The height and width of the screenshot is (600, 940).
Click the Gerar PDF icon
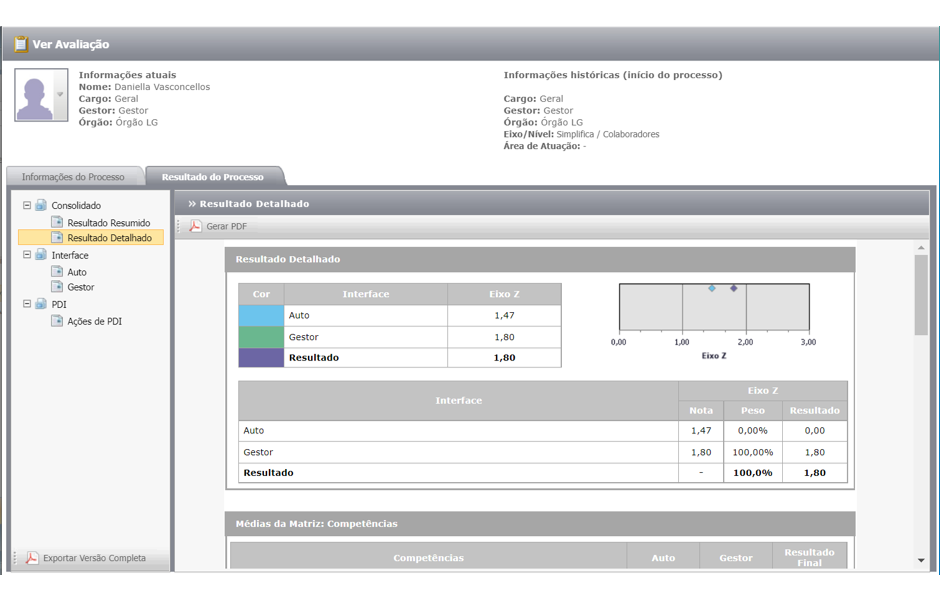196,226
